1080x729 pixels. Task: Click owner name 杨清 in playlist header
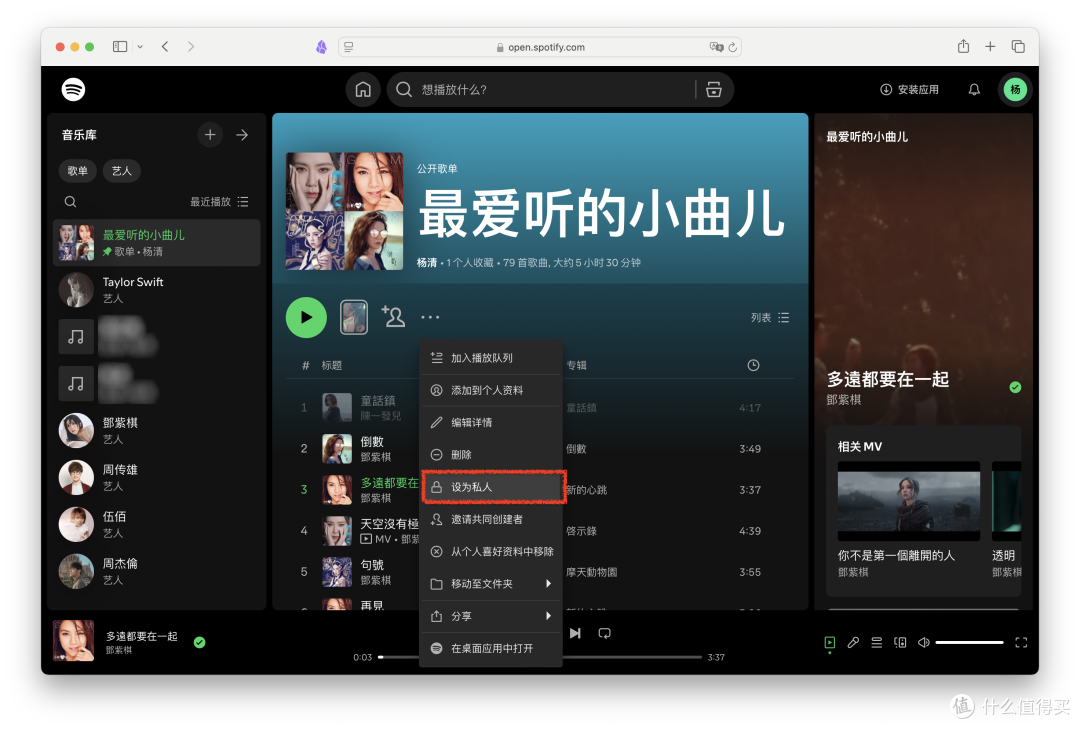click(x=427, y=263)
